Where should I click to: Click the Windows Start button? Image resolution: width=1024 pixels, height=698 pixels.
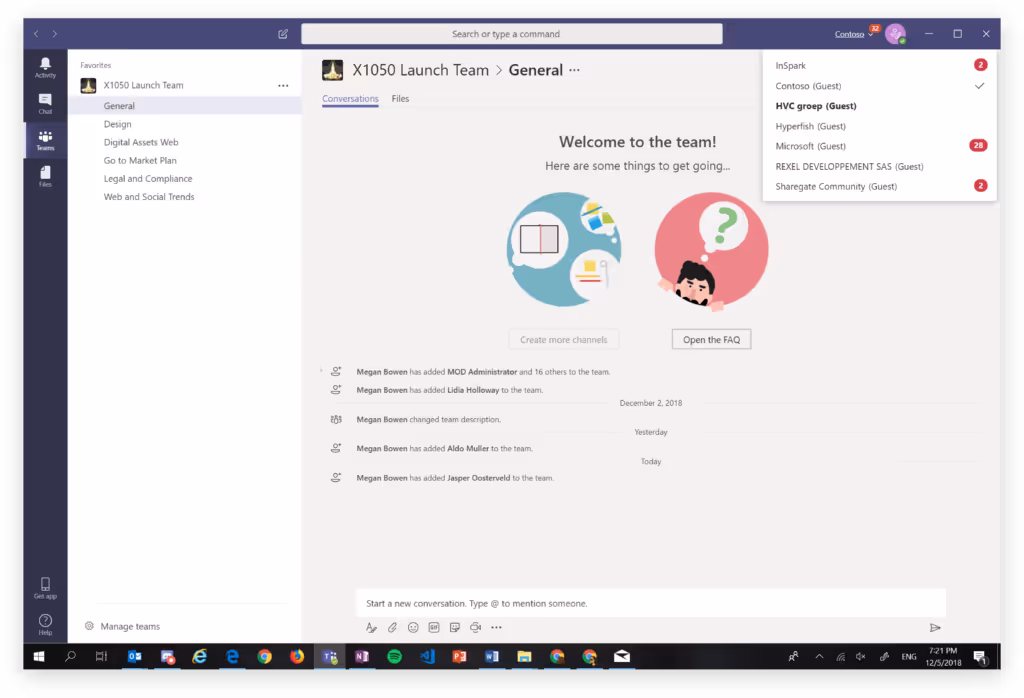click(x=39, y=656)
